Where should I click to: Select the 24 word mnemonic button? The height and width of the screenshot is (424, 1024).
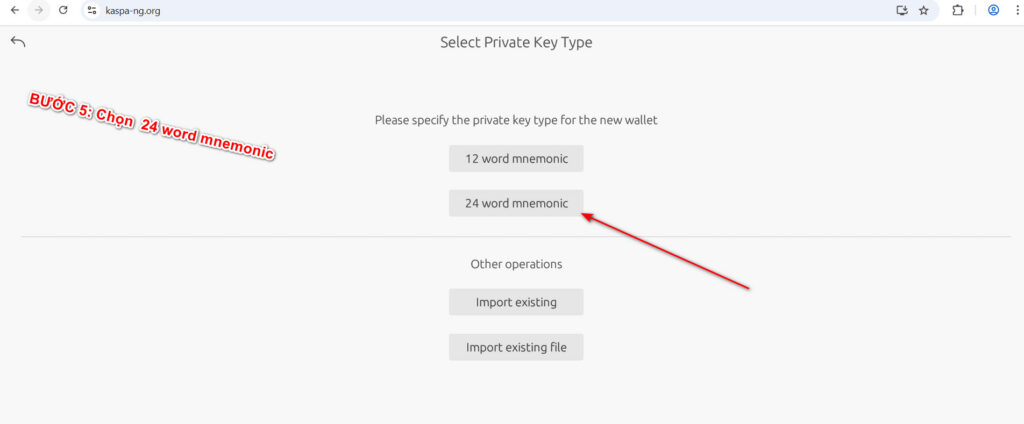tap(516, 203)
